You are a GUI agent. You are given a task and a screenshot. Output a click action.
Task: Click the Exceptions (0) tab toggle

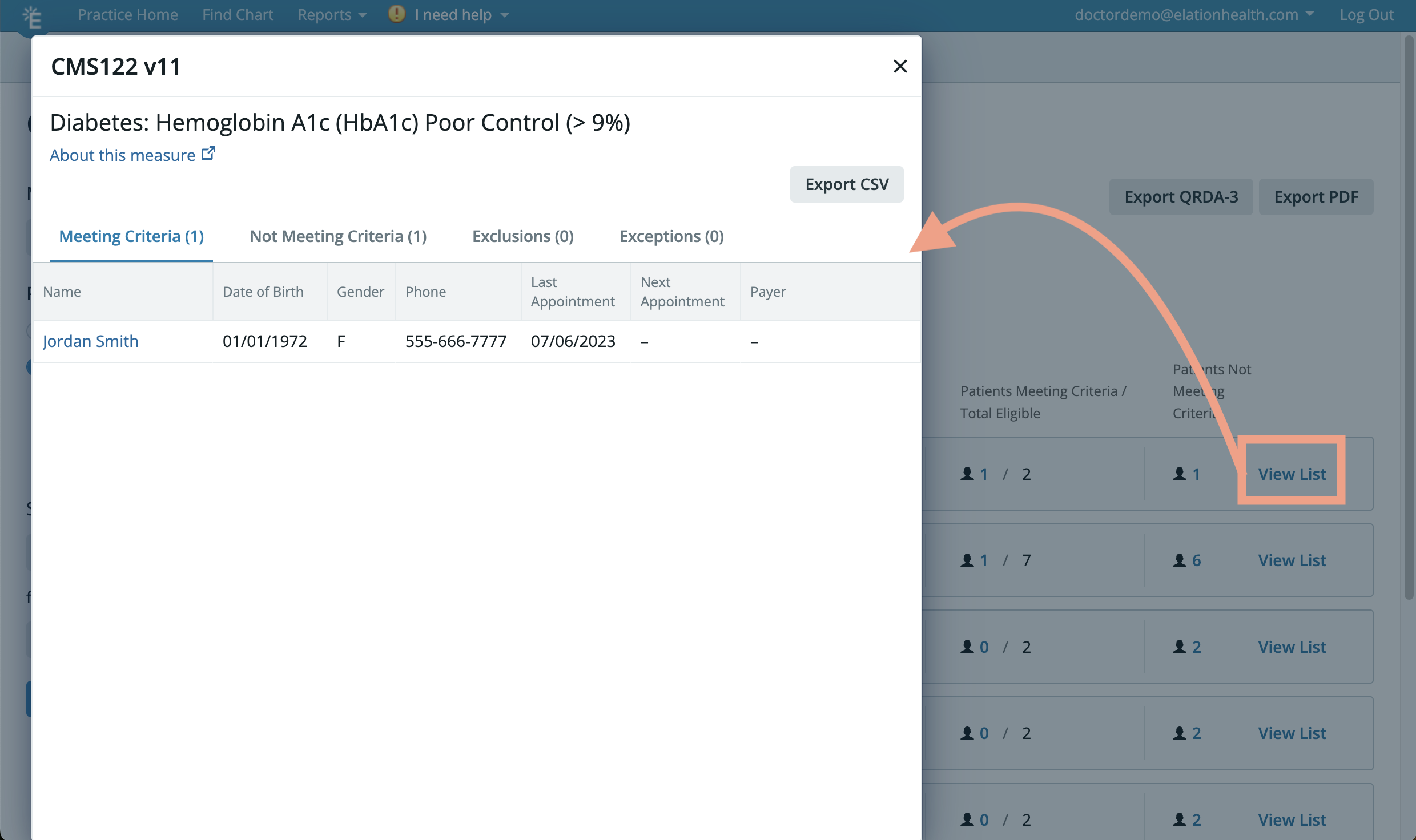[x=671, y=235]
